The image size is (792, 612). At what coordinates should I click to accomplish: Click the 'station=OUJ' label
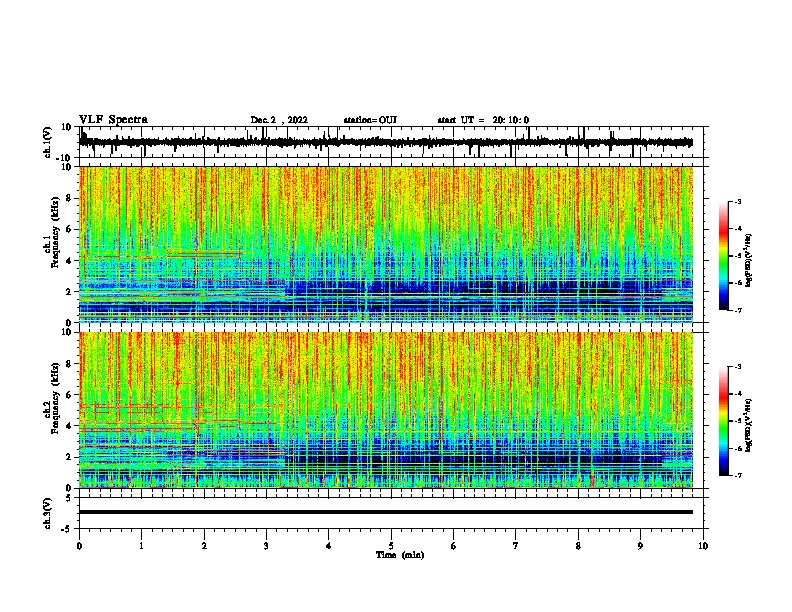click(x=370, y=120)
